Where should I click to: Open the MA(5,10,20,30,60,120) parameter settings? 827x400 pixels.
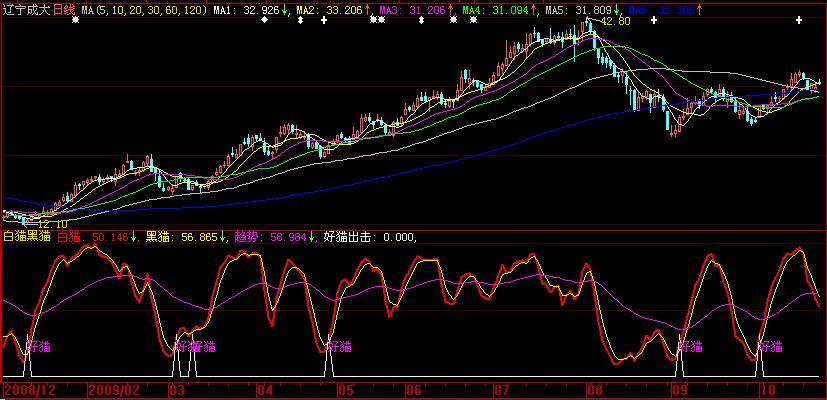tap(144, 8)
